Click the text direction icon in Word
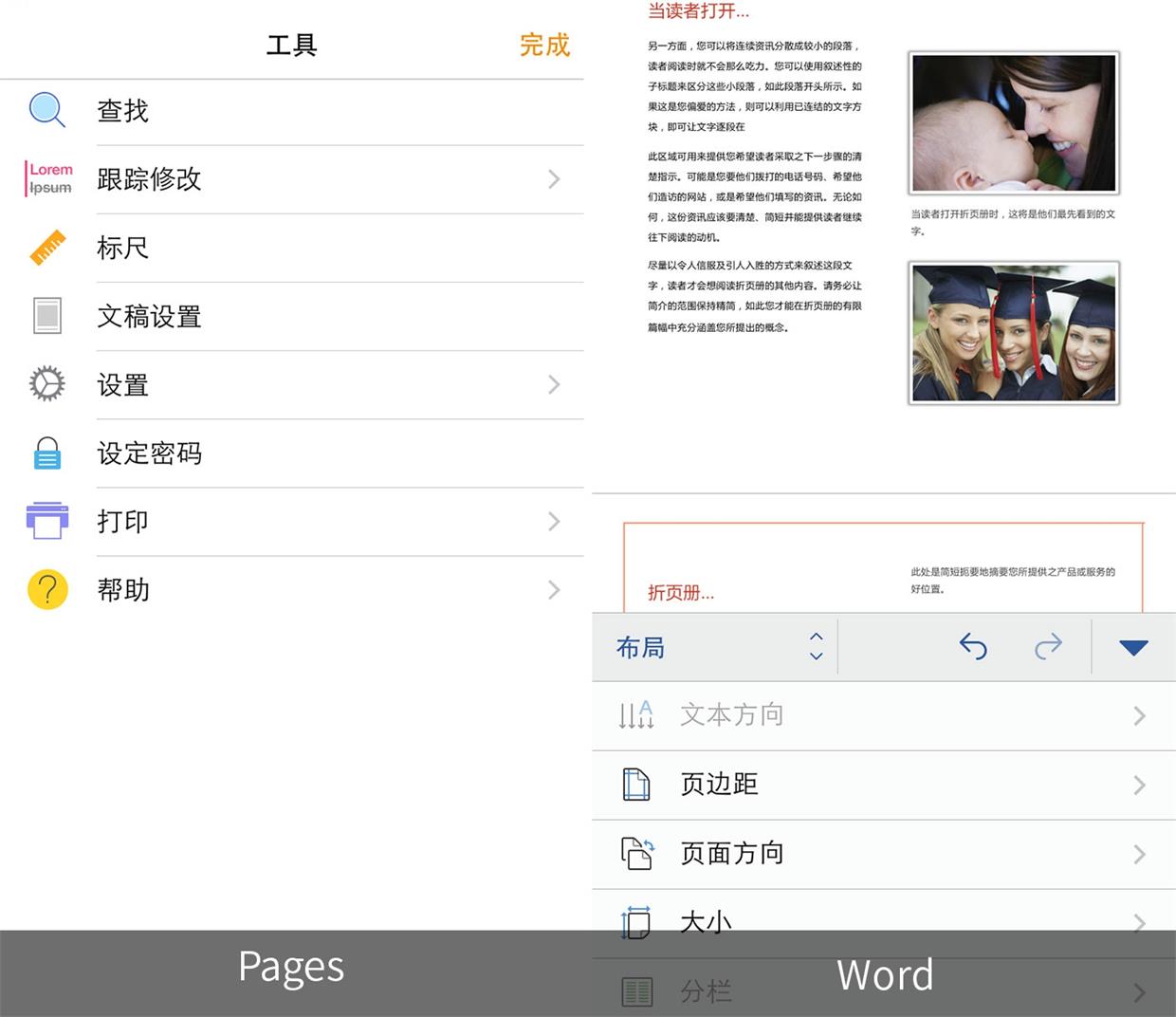The height and width of the screenshot is (1017, 1176). (x=636, y=715)
